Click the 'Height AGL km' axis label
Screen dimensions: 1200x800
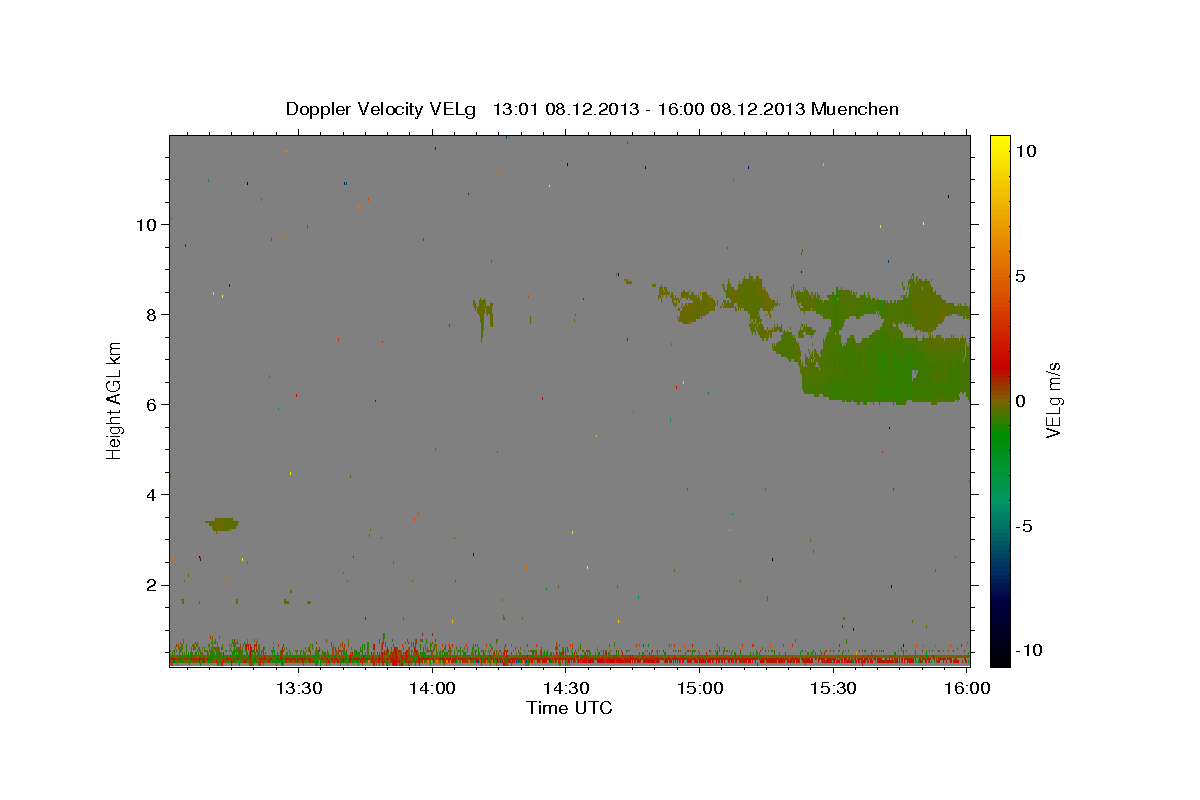(115, 400)
